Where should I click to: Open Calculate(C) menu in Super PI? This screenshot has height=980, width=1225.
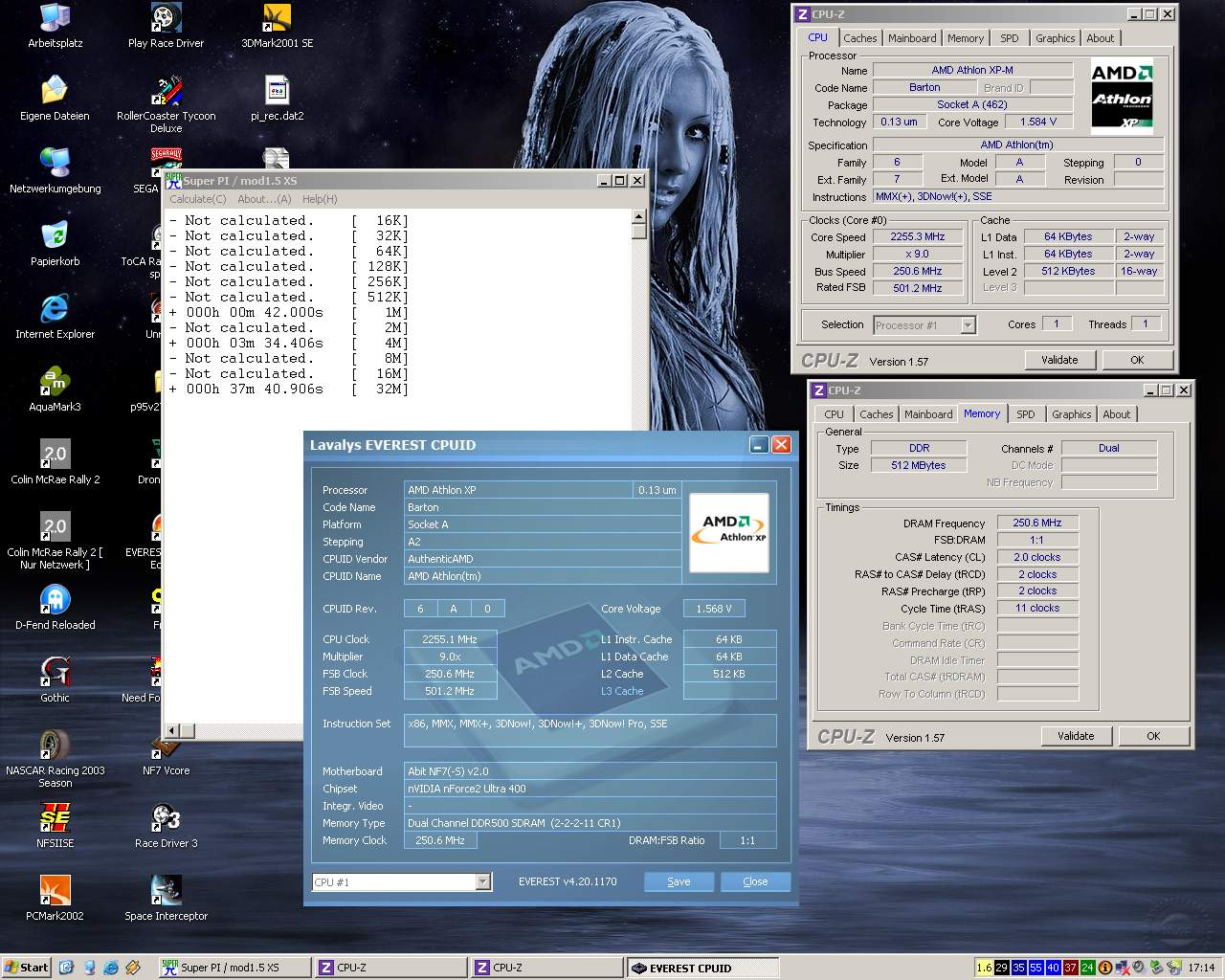[x=197, y=199]
